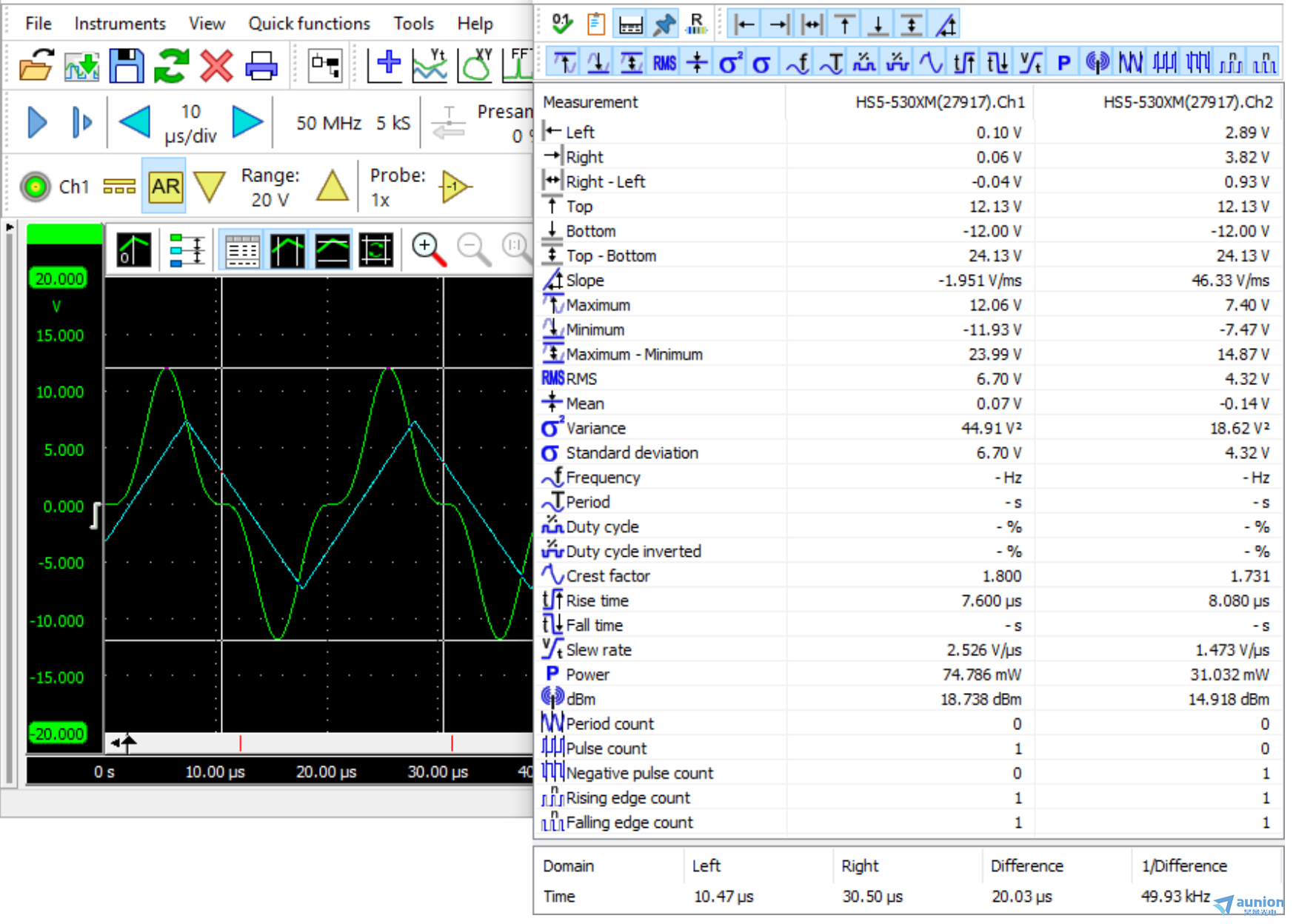Click the right red cursor marker on timeline
This screenshot has height=924, width=1293.
(x=452, y=743)
